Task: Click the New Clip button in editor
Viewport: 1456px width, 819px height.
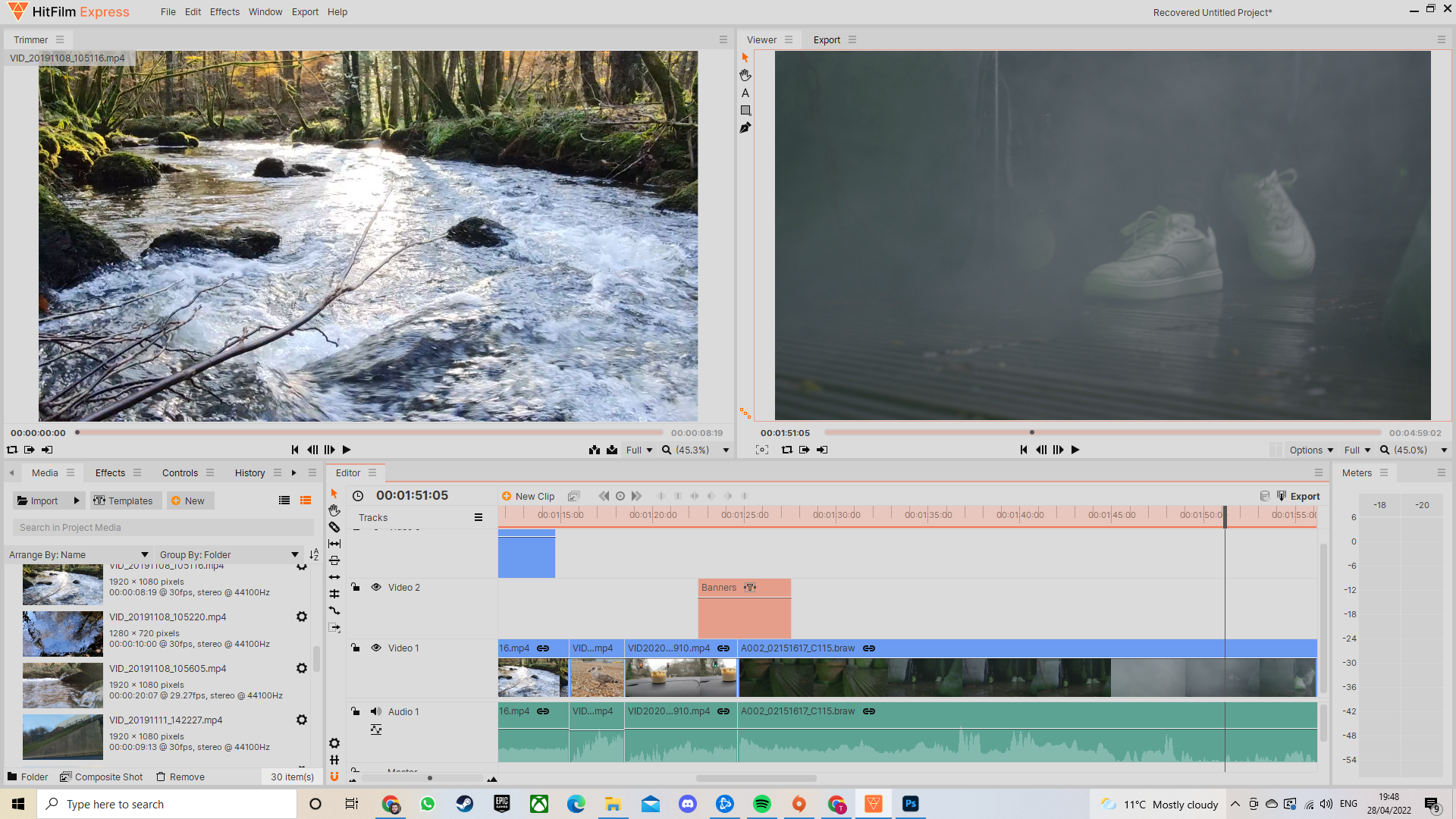Action: tap(527, 495)
